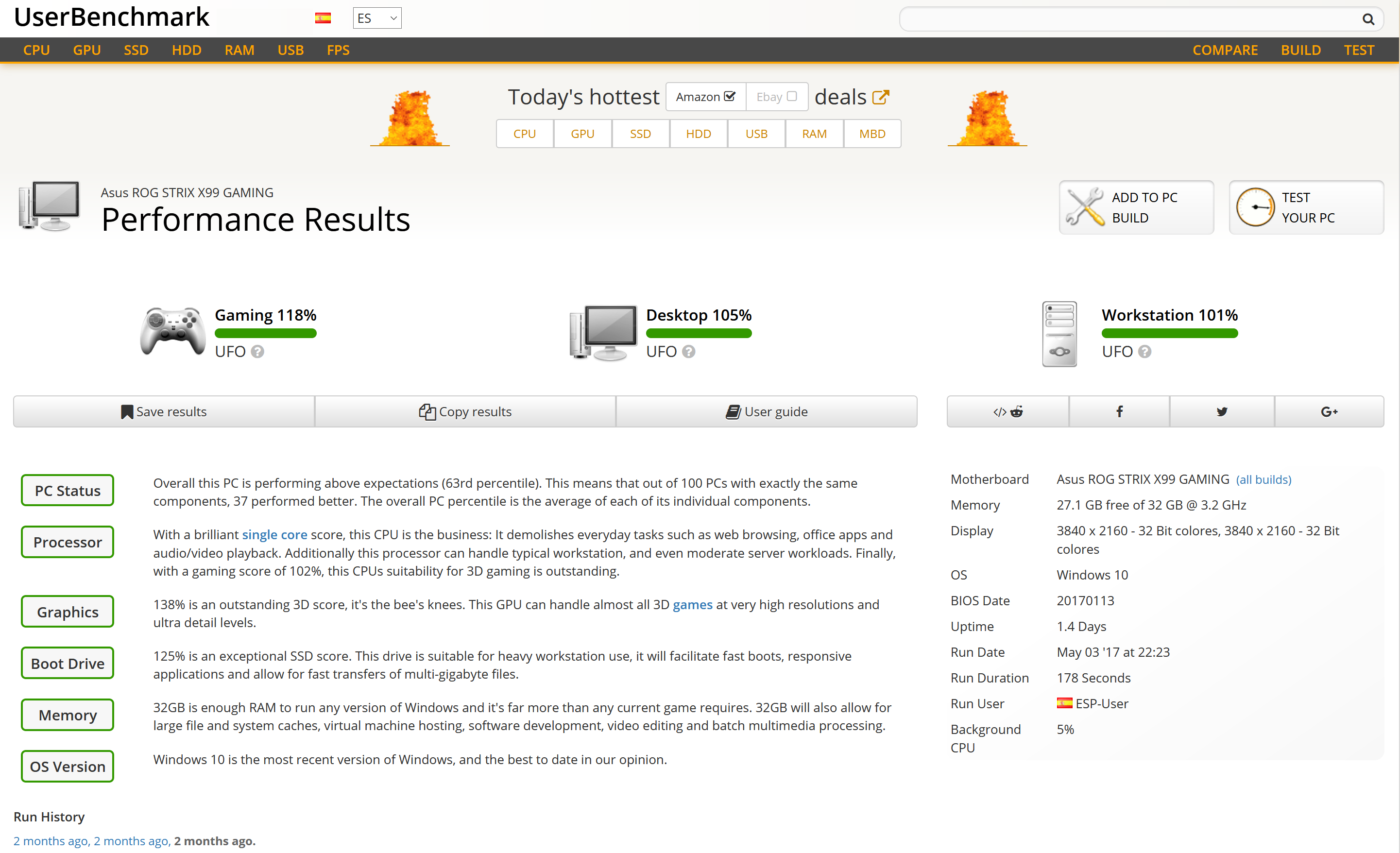Open the SSD nav menu
The width and height of the screenshot is (1400, 853).
point(136,50)
